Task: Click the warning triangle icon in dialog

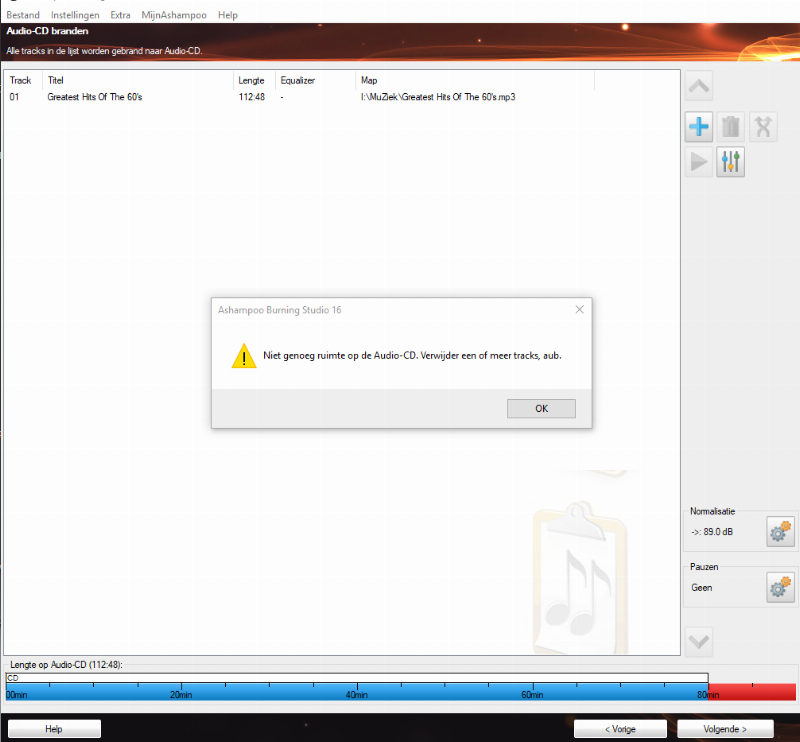Action: pos(244,356)
